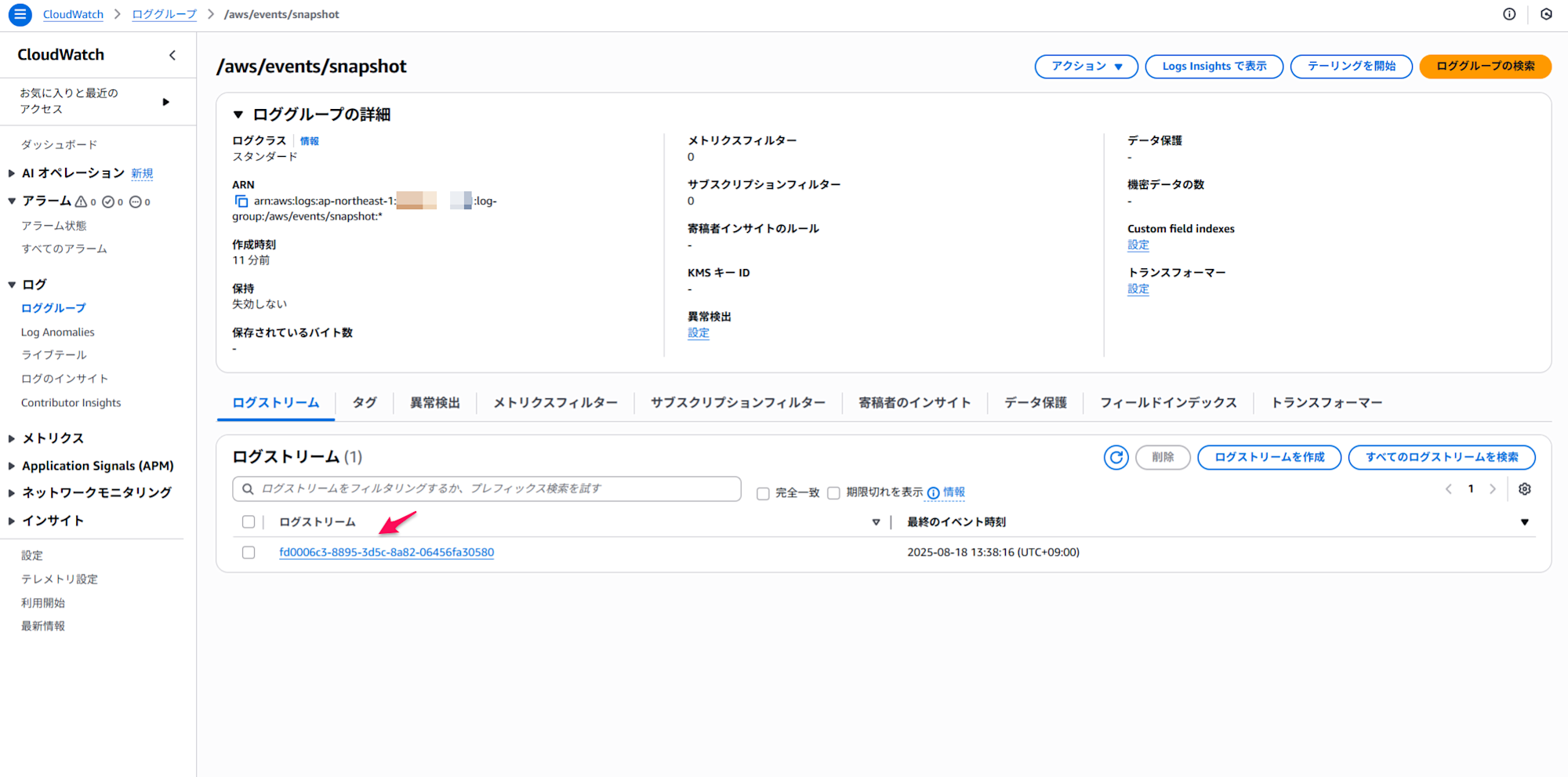
Task: Collapse the CloudWatch sidebar with the chevron
Action: pos(172,55)
